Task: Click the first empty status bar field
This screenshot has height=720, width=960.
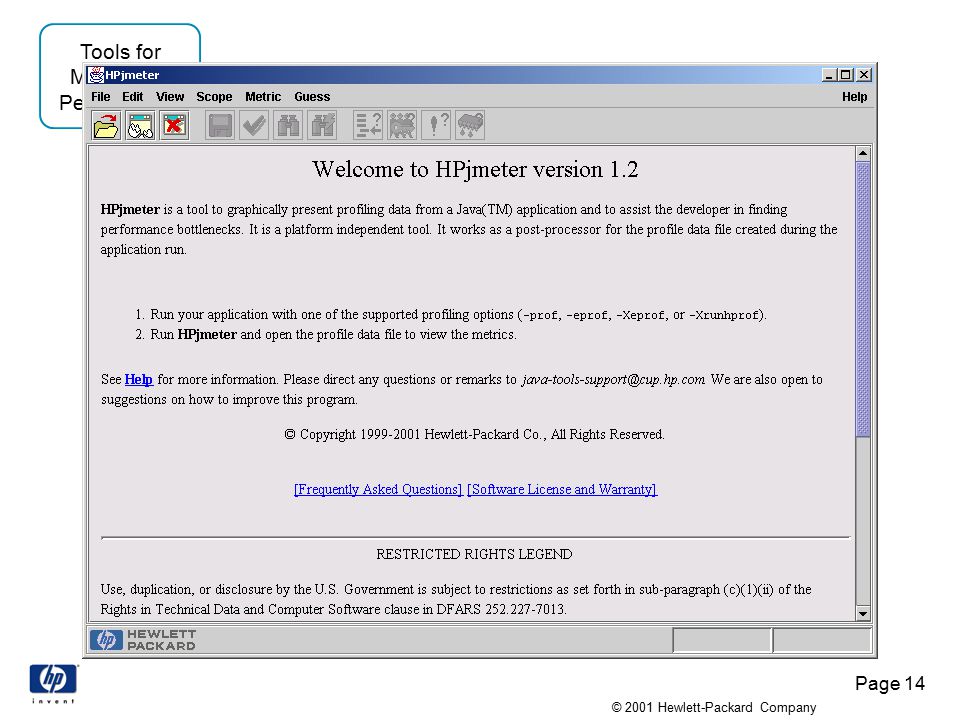Action: [x=721, y=640]
